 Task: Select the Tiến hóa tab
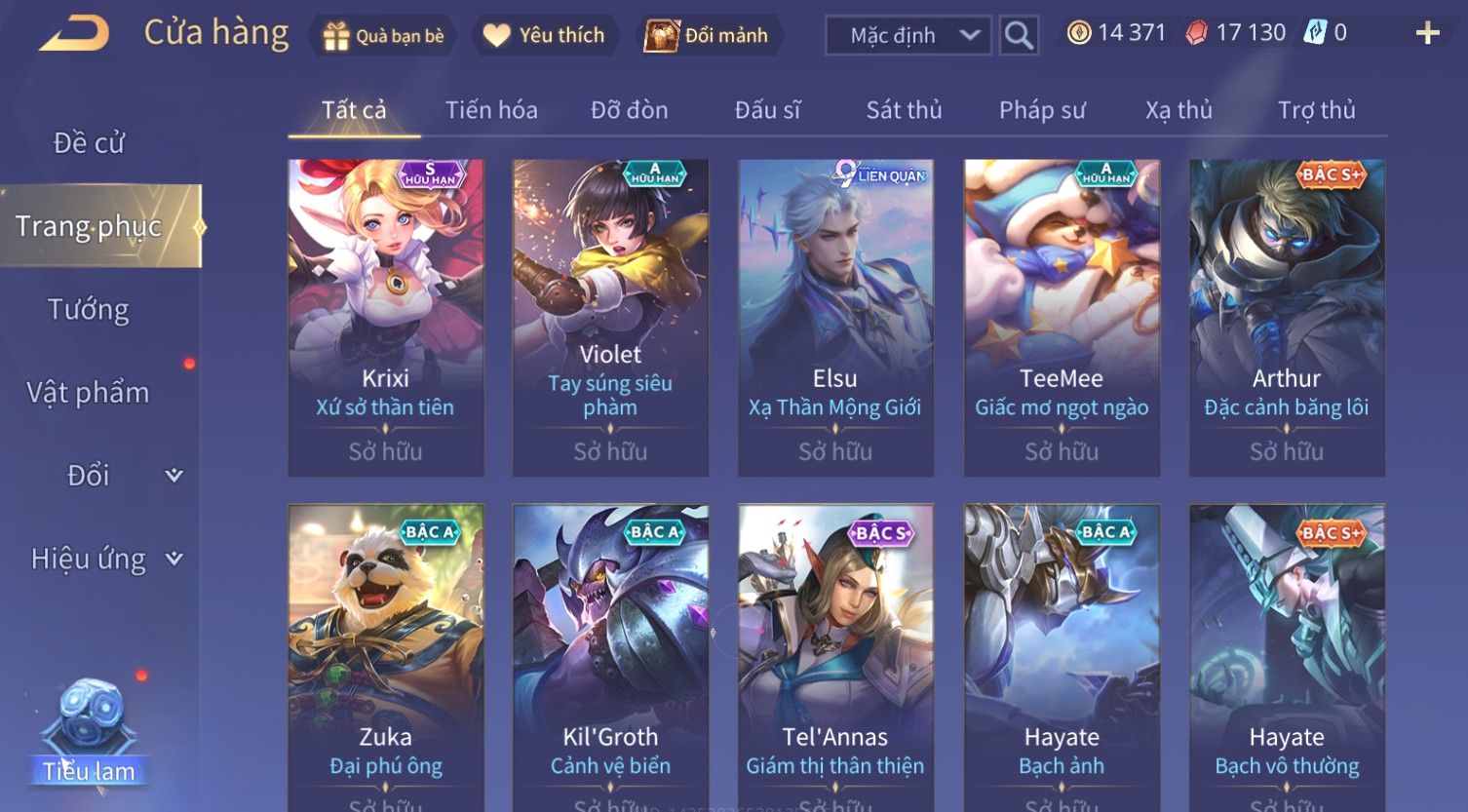coord(491,110)
